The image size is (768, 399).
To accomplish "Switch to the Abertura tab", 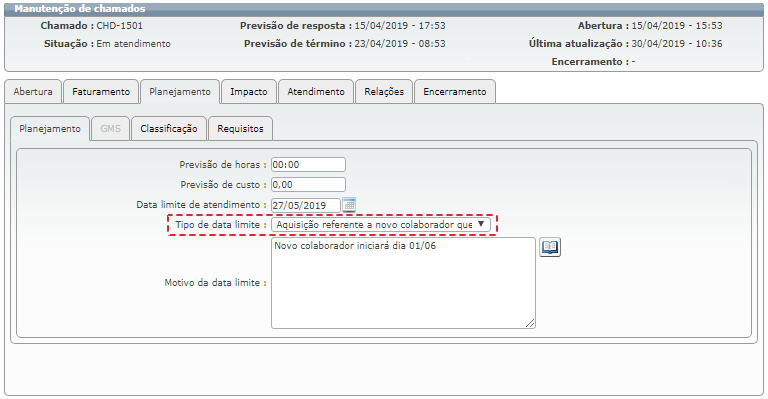I will click(33, 92).
